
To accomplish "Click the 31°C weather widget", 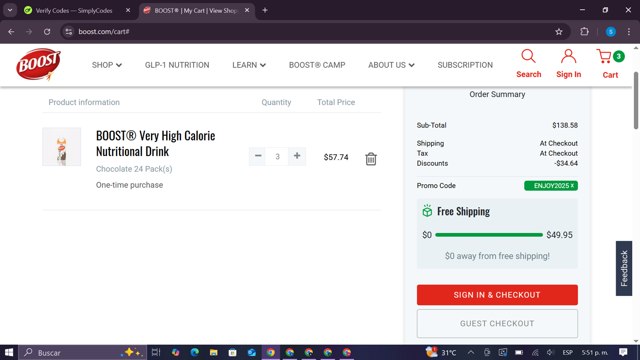I will click(441, 352).
